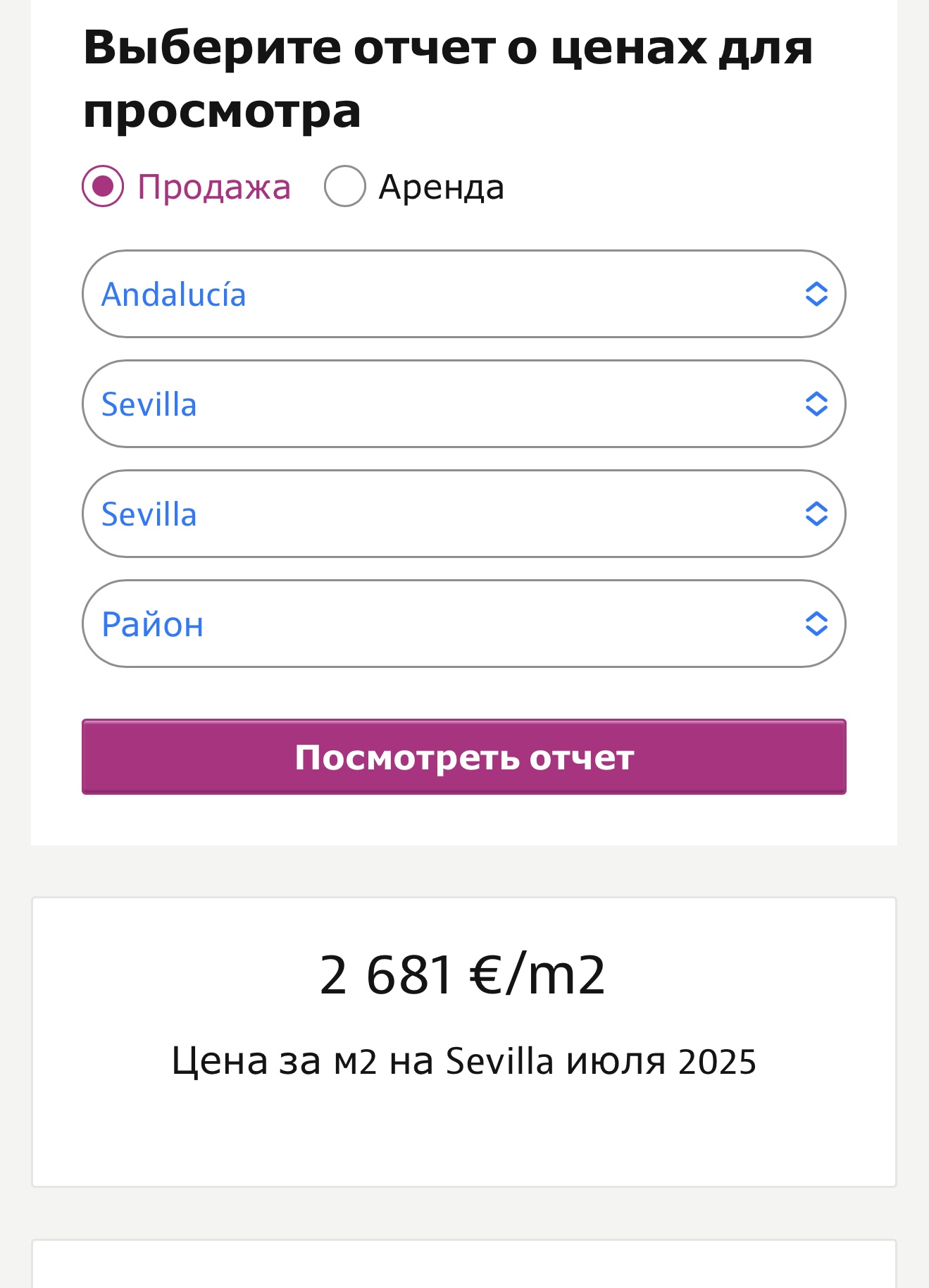Click the Продажа text label
Screen dimensions: 929x1288
click(213, 187)
